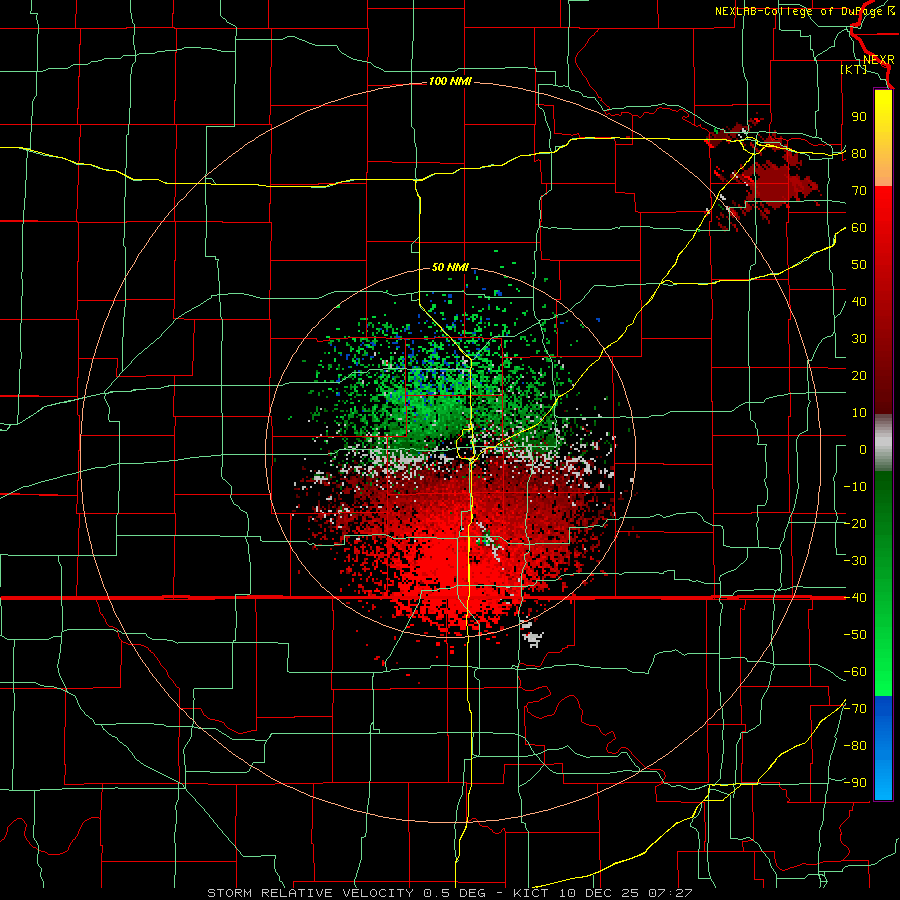
Task: Click the positive 70 scale value
Action: [859, 191]
